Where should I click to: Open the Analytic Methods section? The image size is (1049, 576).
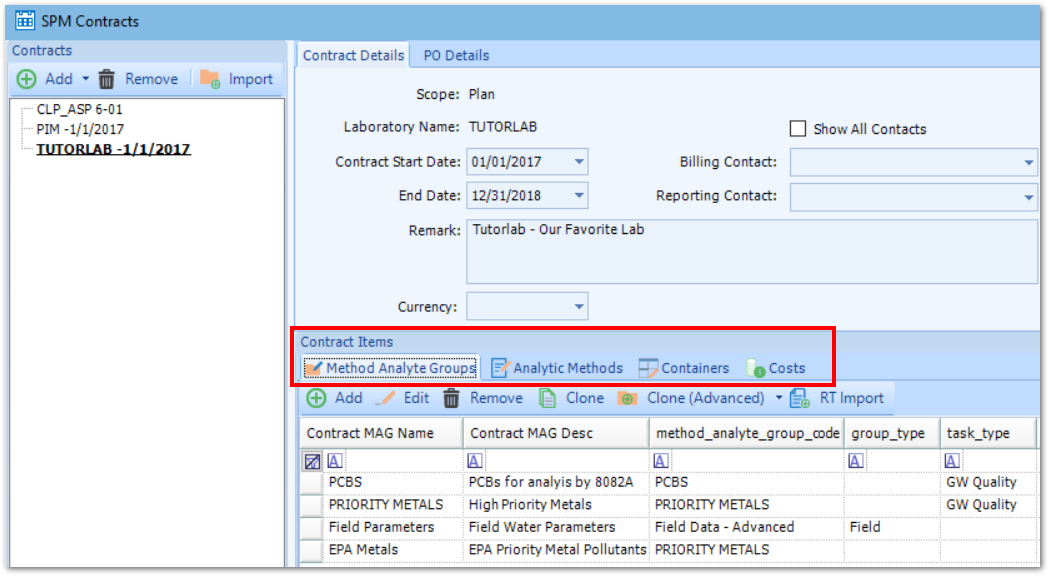point(500,367)
